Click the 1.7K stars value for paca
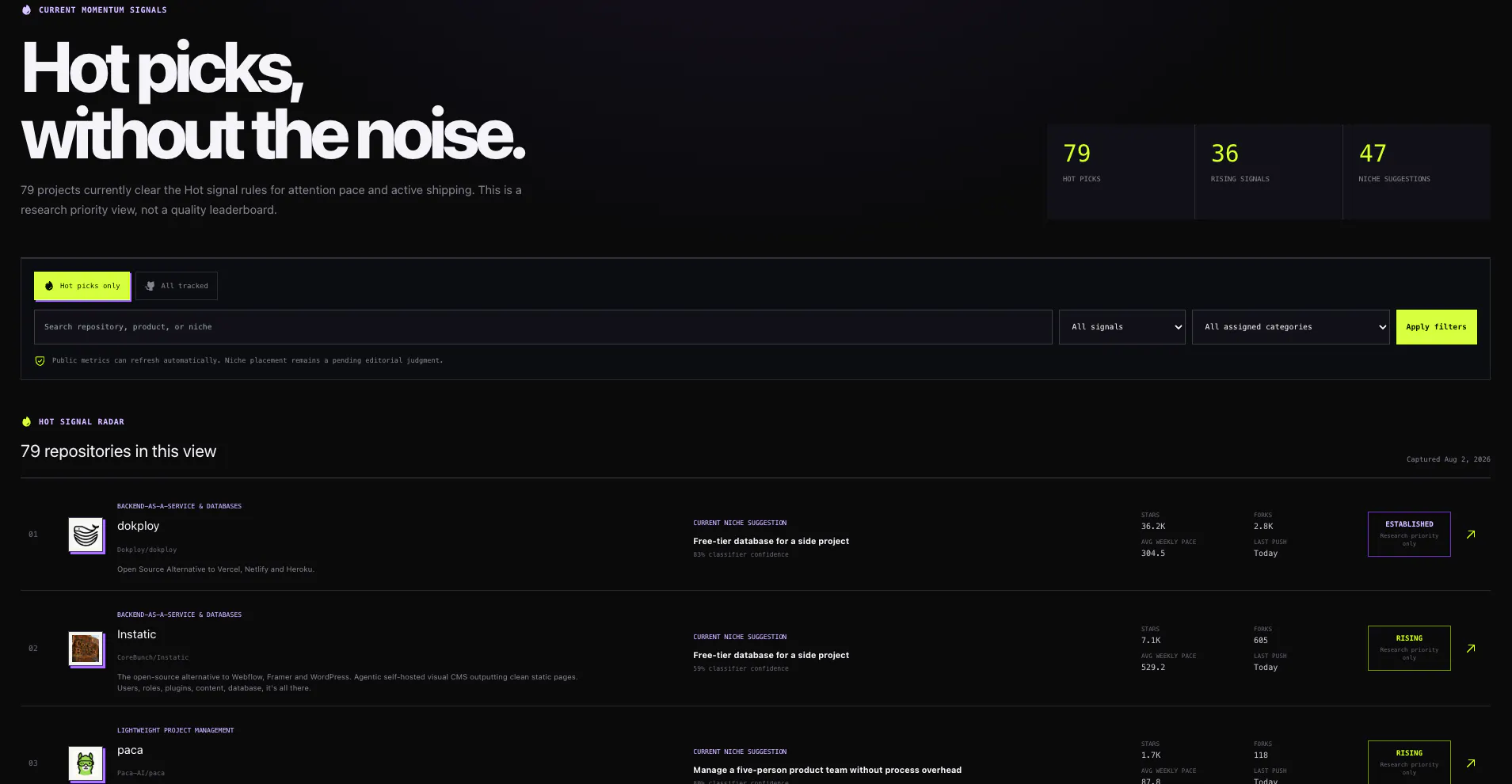Viewport: 1512px width, 784px height. coord(1151,755)
